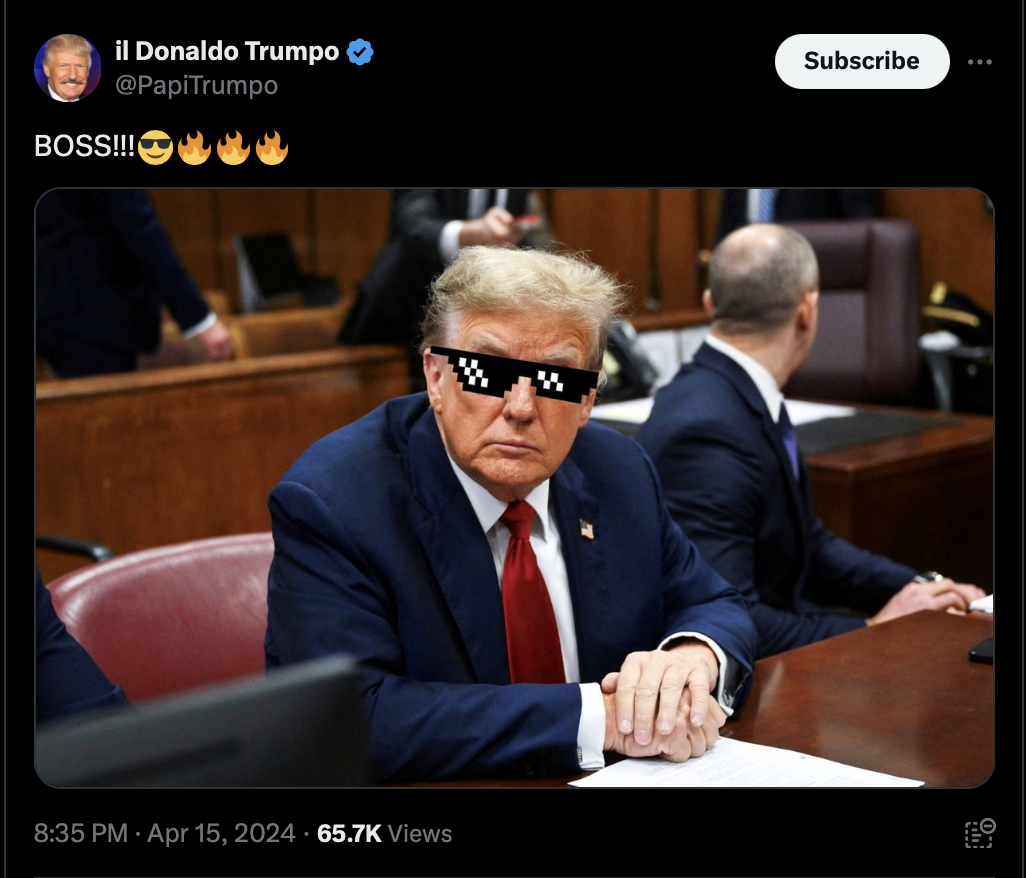
Task: Click the pixelated sunglasses in the photo
Action: coord(515,374)
